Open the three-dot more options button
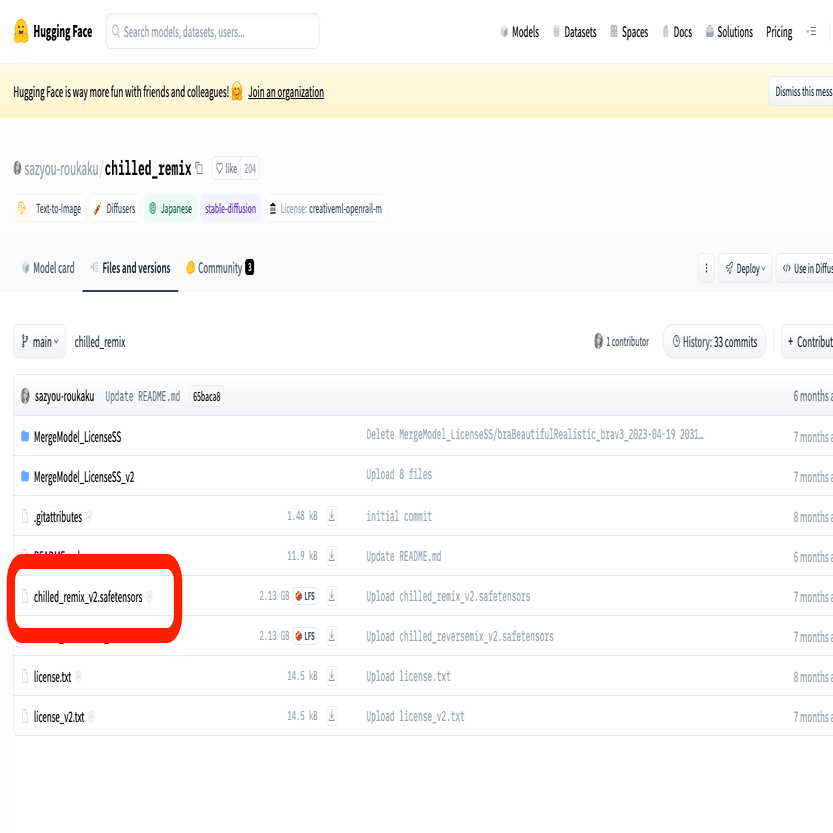This screenshot has width=833, height=833. [706, 268]
